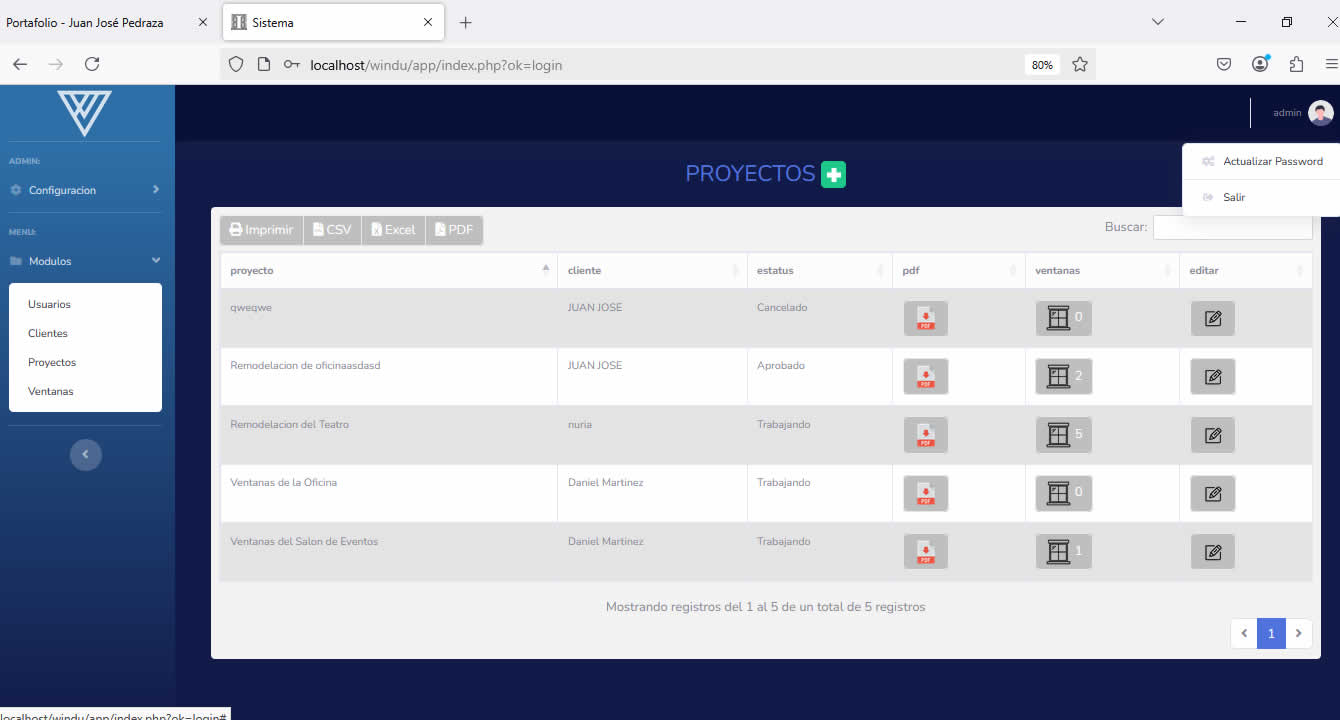The image size is (1340, 720).
Task: Expand the Configuracion sidebar menu
Action: click(x=85, y=190)
